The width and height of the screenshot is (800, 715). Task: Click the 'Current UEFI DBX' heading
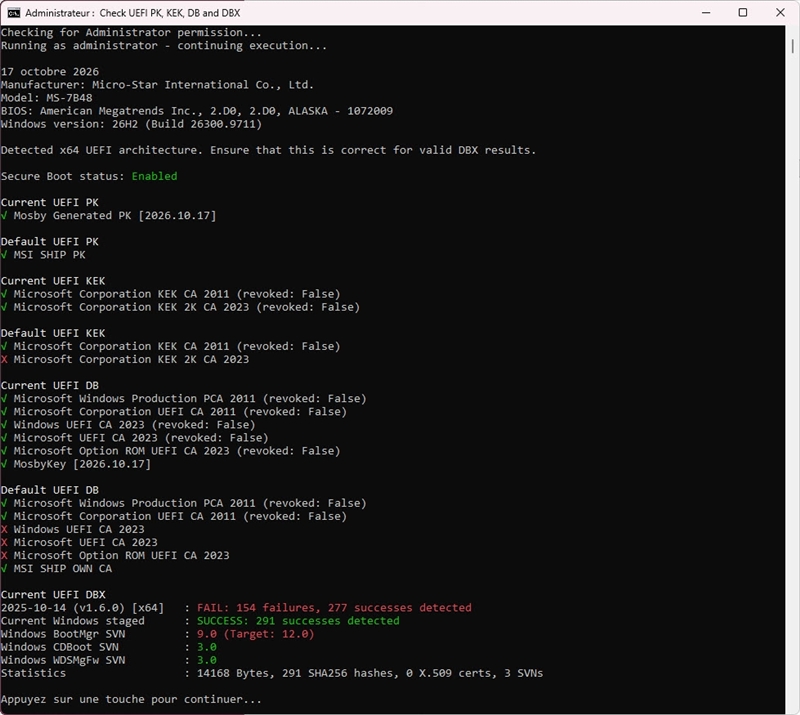click(53, 595)
